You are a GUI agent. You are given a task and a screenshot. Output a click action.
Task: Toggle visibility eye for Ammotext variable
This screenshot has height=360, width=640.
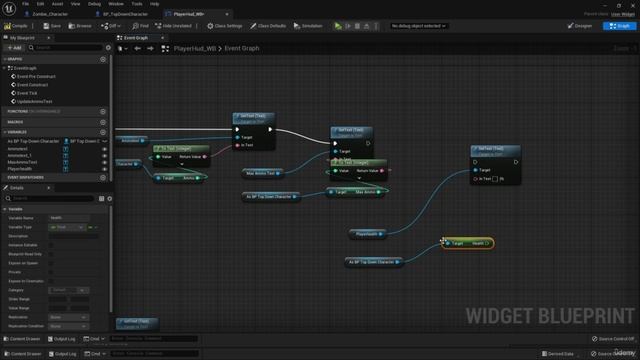pyautogui.click(x=105, y=149)
